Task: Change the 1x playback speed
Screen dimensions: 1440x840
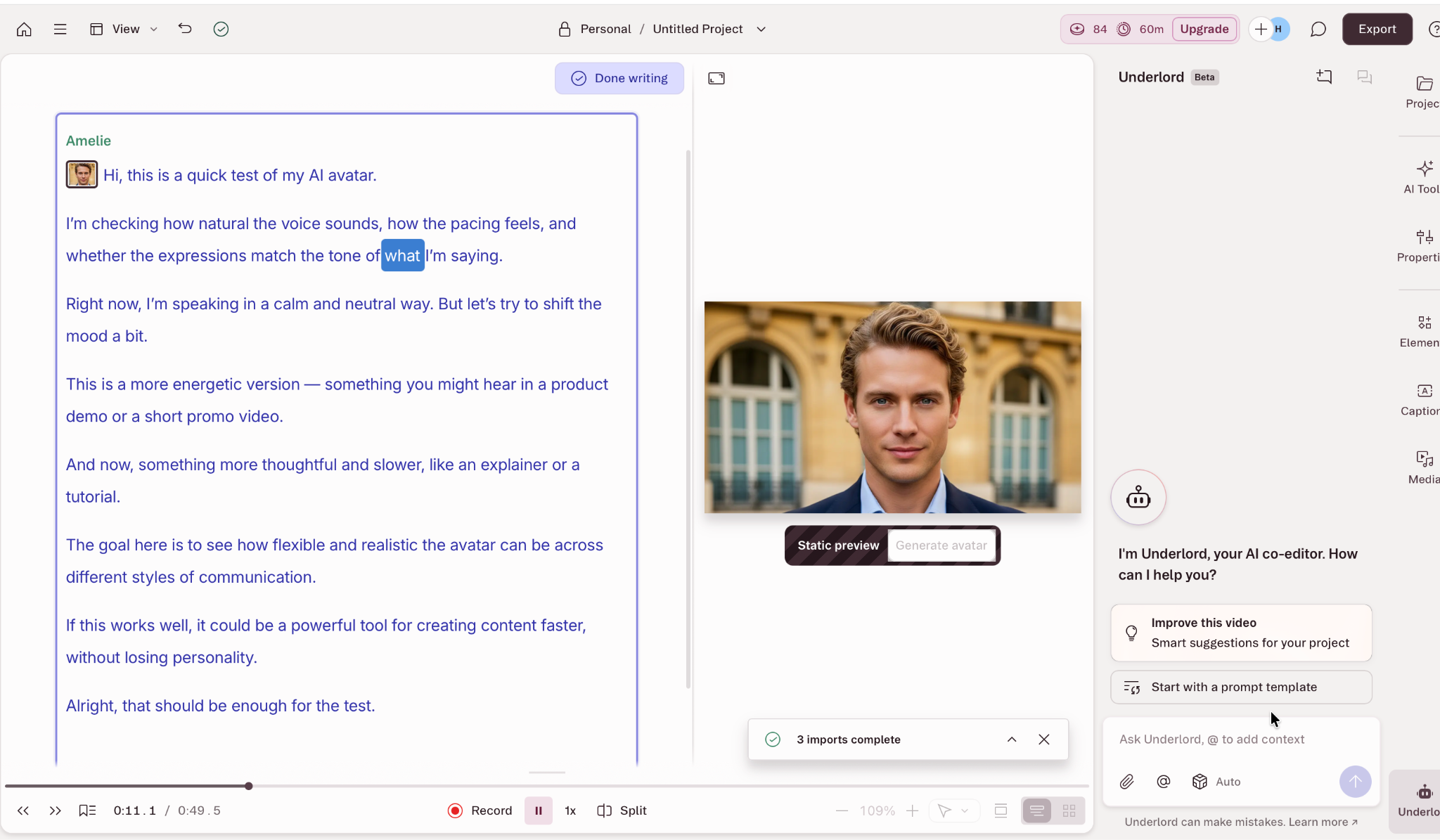Action: pyautogui.click(x=570, y=810)
